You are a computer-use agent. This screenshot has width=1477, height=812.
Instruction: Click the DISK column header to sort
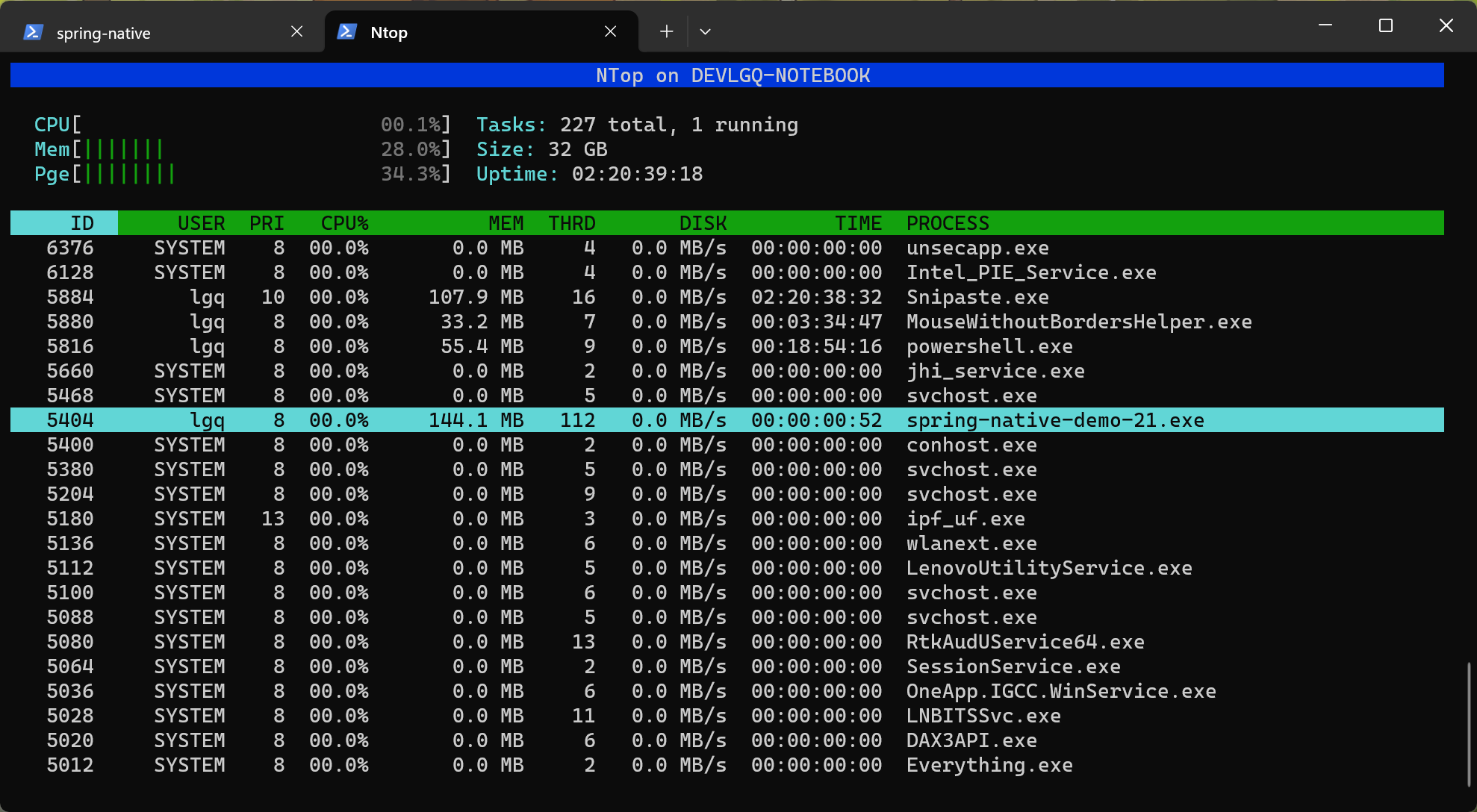tap(704, 222)
